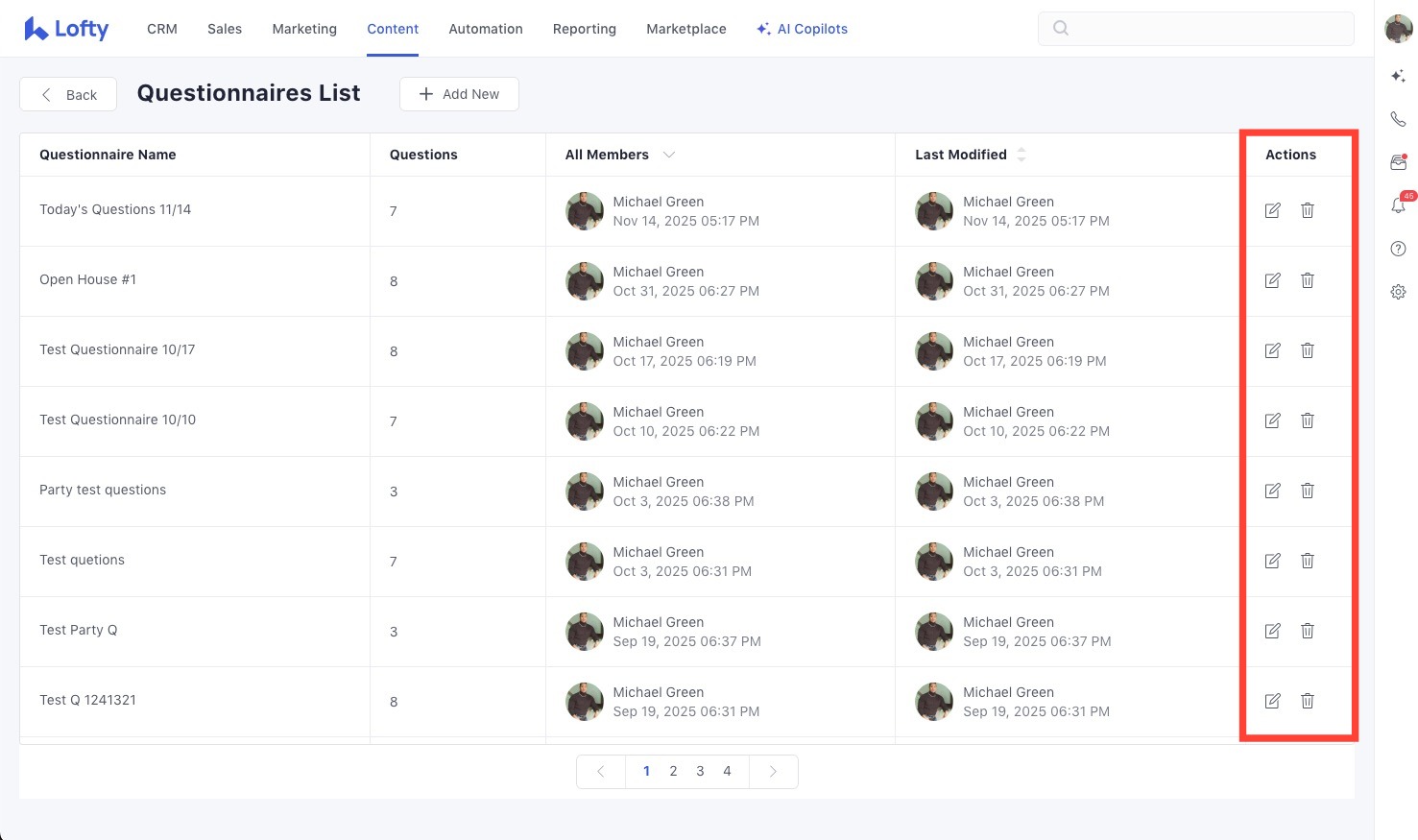Click the Add New button

pyautogui.click(x=459, y=94)
